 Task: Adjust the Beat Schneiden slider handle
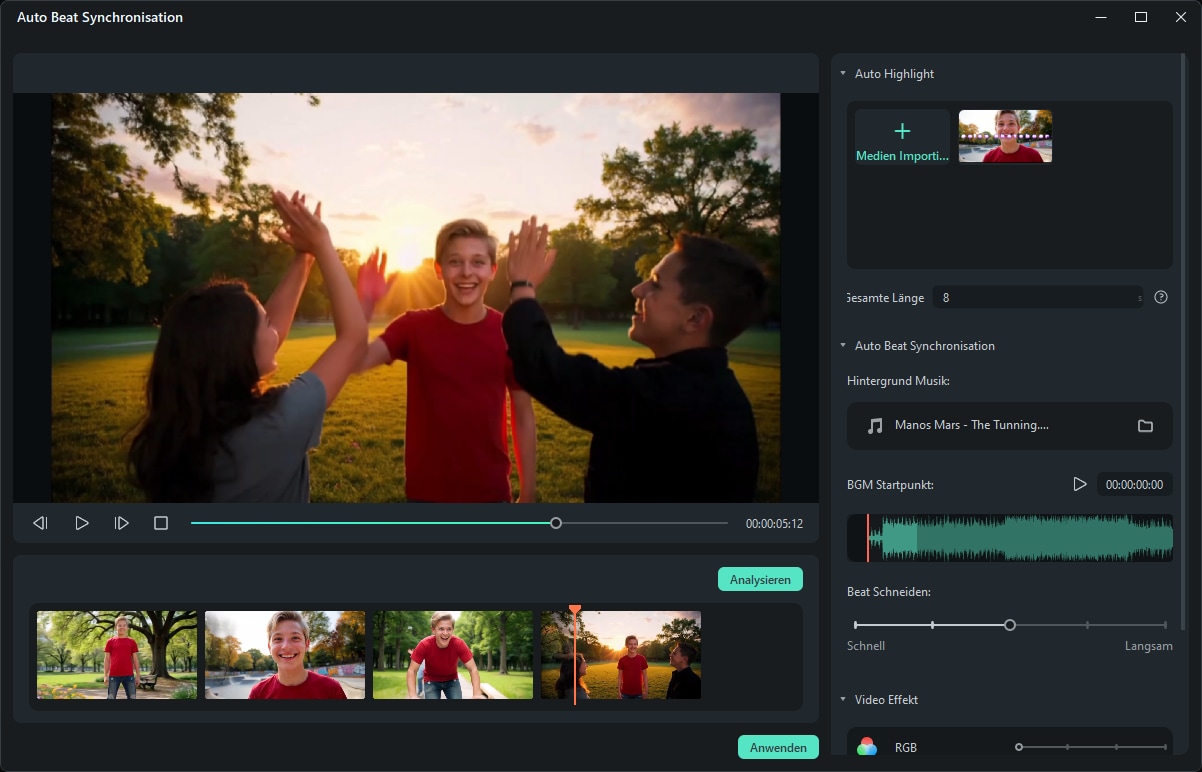(1009, 624)
